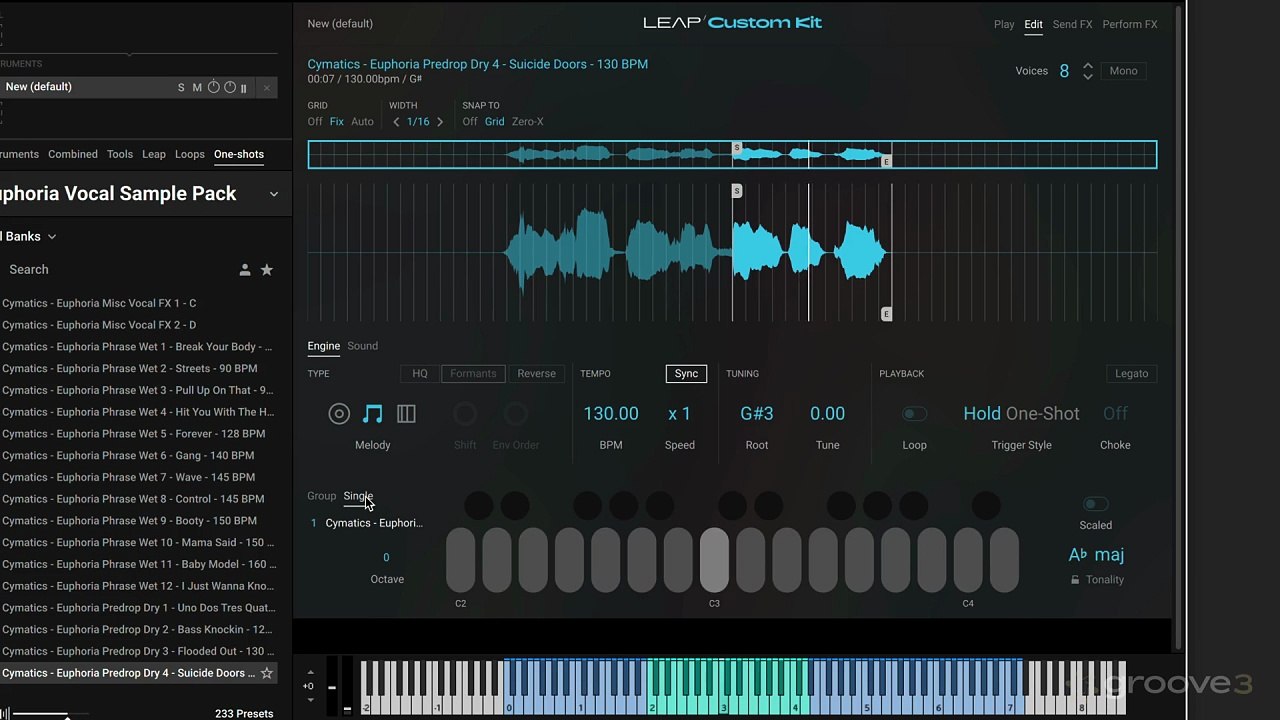Click the Shift knob

pos(465,414)
